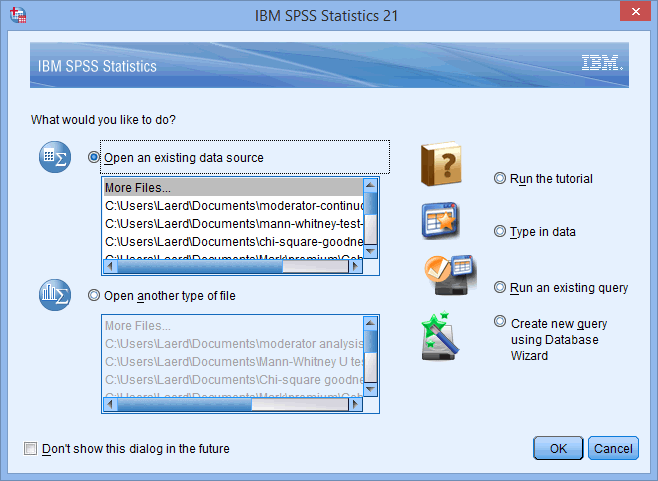Select the Type in data option
Image resolution: width=658 pixels, height=481 pixels.
[x=500, y=231]
